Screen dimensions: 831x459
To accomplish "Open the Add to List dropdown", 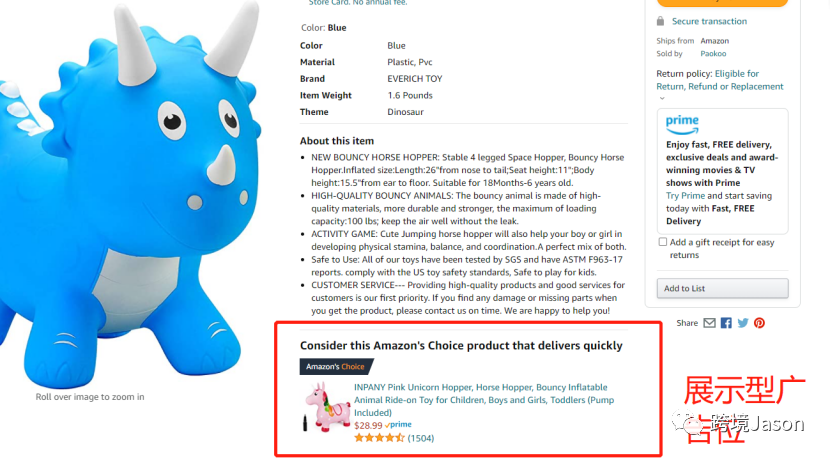I will click(x=722, y=288).
